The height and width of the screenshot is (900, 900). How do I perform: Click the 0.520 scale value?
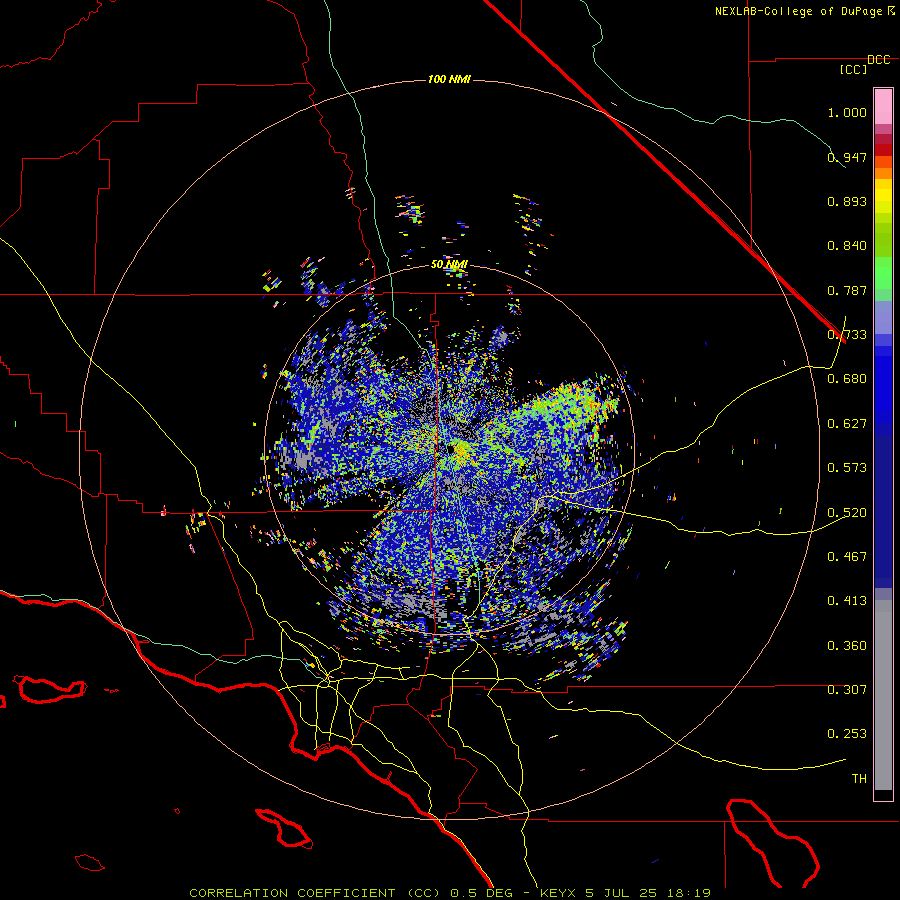pos(847,513)
